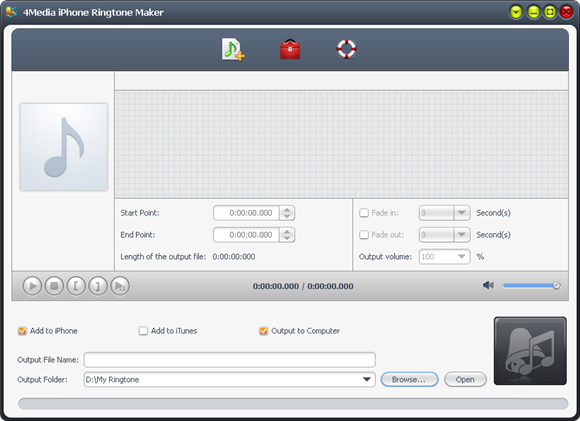Click the play selected segment button
Screen dimensions: 580x421
click(120, 286)
